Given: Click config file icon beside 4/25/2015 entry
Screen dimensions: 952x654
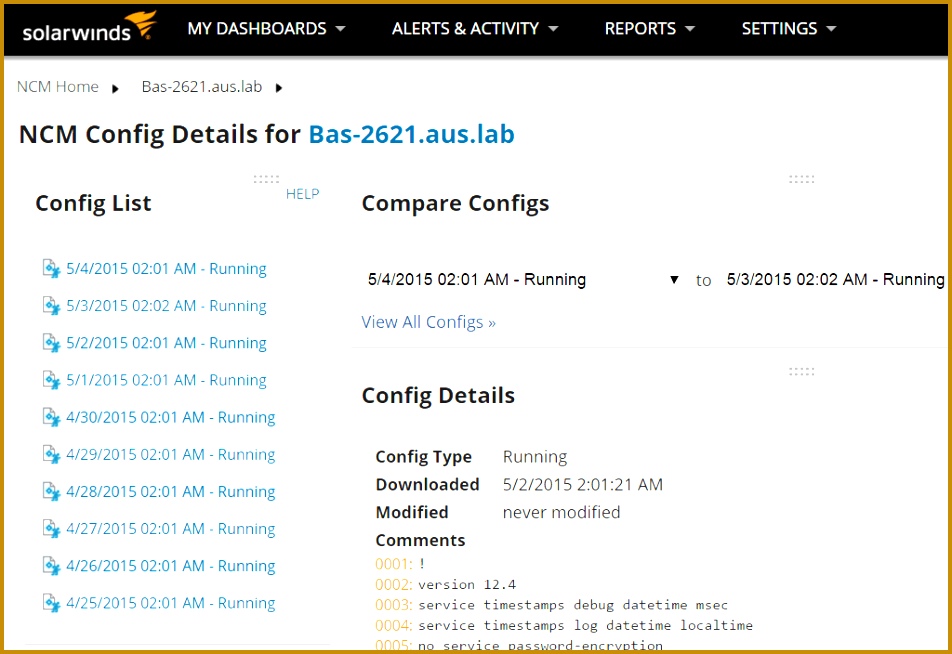Looking at the screenshot, I should (51, 602).
